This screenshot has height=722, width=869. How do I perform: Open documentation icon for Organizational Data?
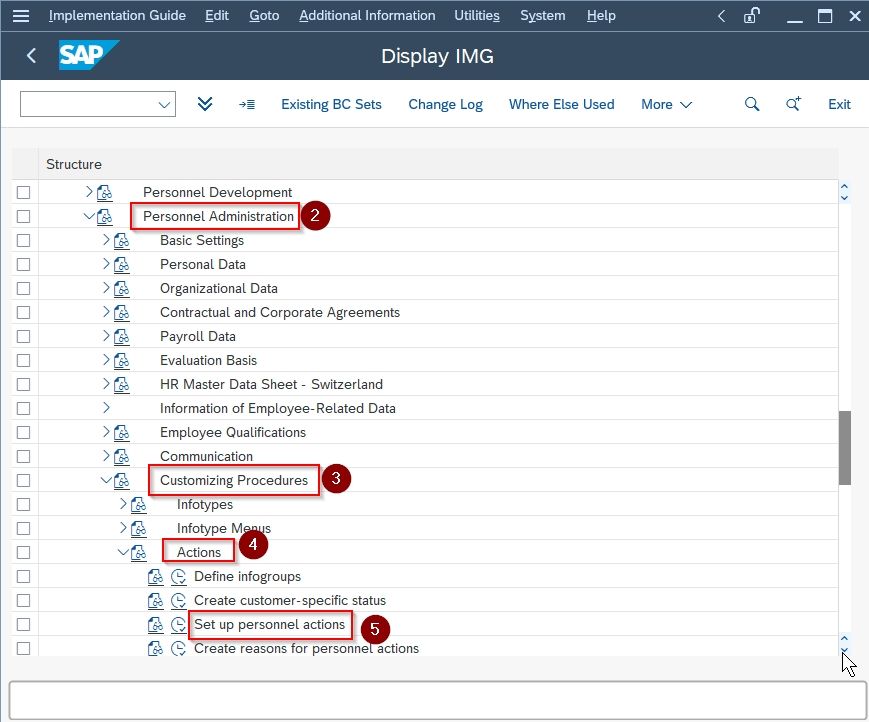click(x=121, y=288)
